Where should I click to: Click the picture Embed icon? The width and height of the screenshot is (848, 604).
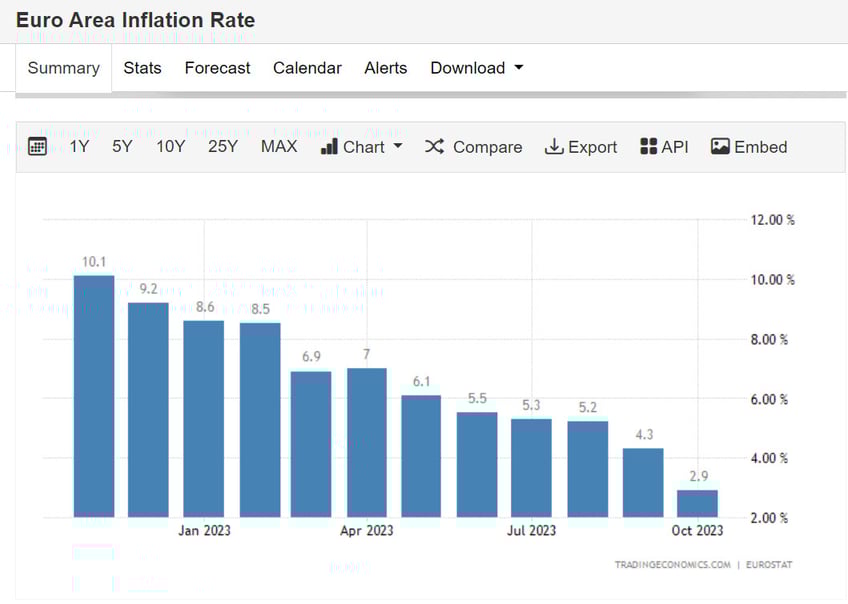[x=720, y=147]
